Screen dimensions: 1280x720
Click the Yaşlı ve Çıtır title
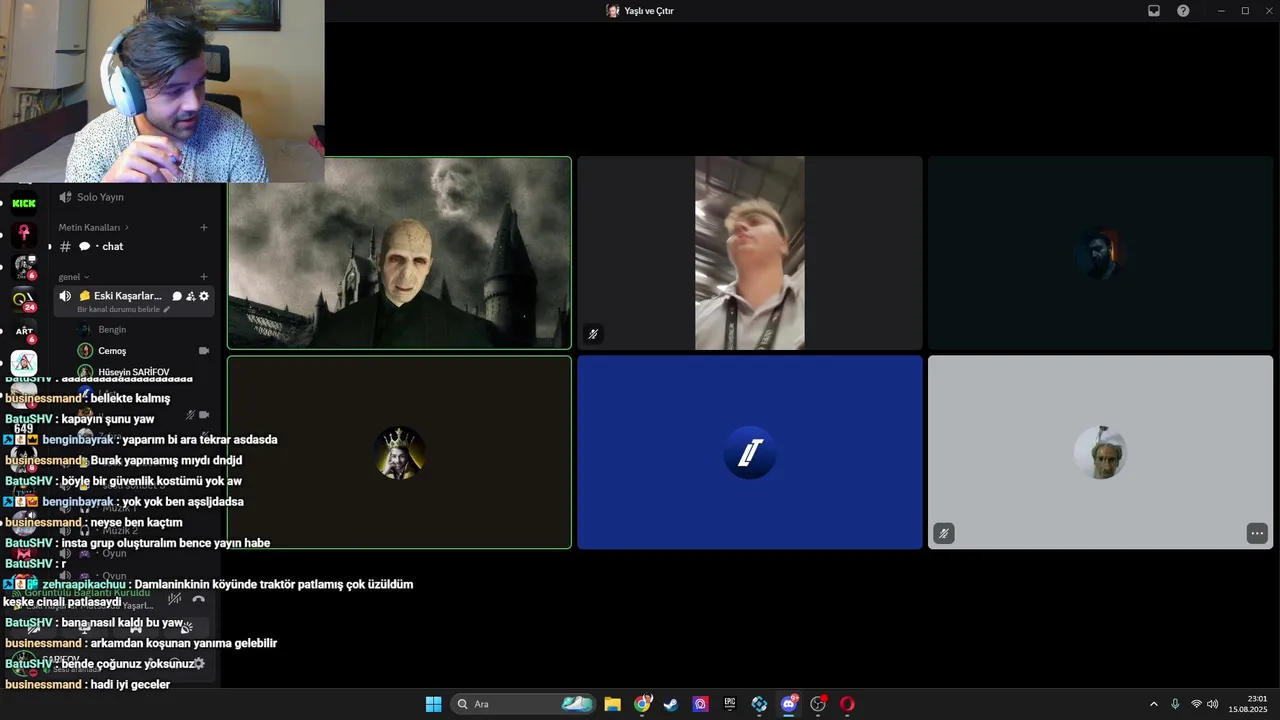[x=648, y=11]
